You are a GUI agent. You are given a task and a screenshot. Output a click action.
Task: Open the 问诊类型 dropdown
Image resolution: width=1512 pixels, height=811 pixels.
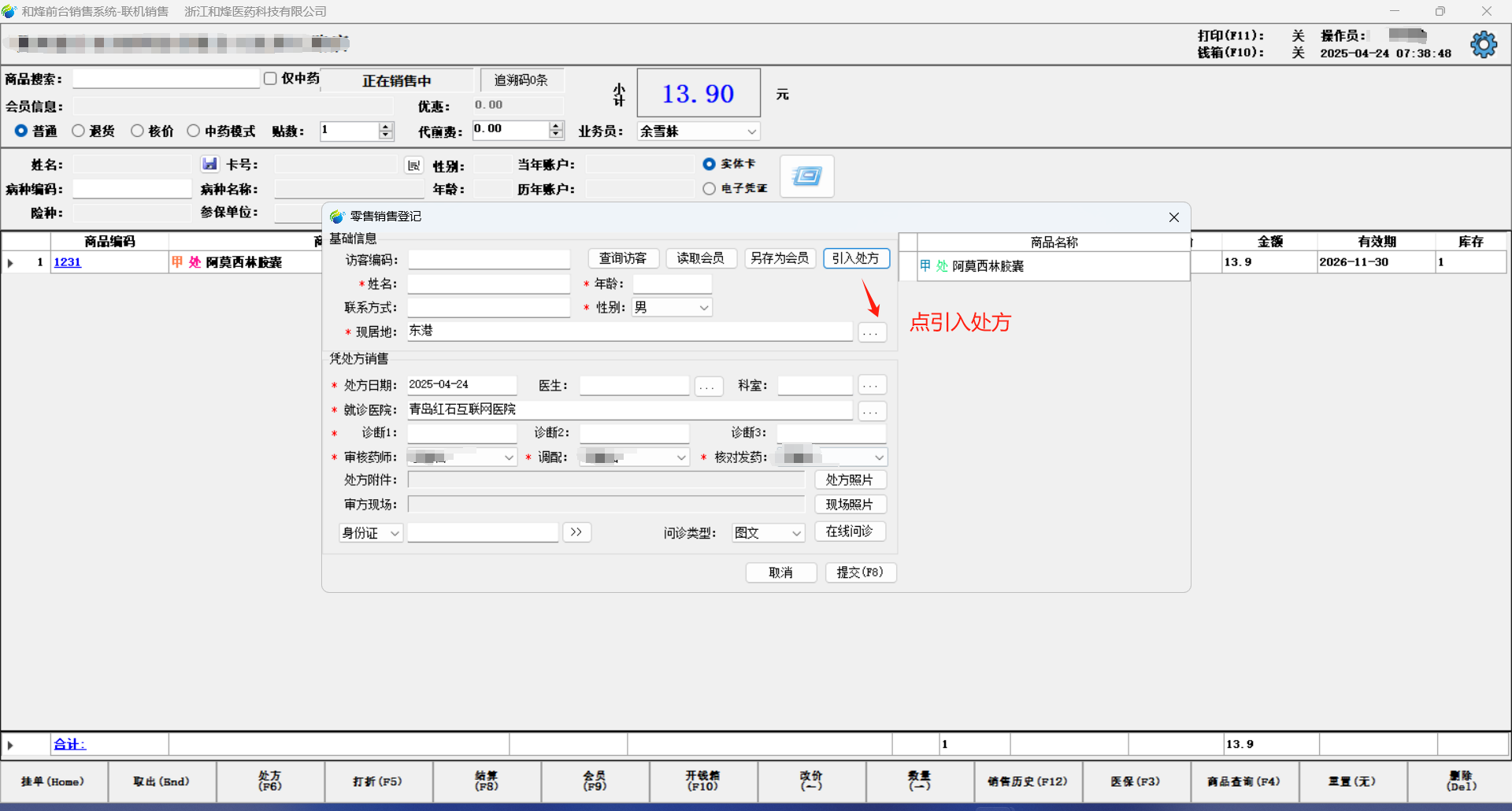coord(796,533)
